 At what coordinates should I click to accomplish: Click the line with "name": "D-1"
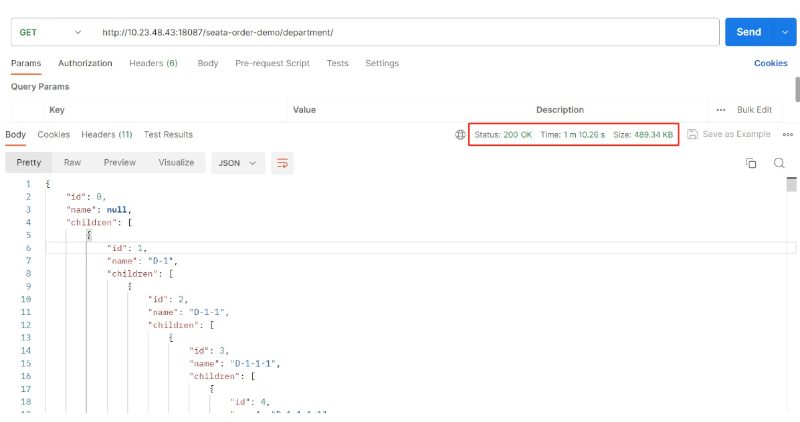(142, 261)
